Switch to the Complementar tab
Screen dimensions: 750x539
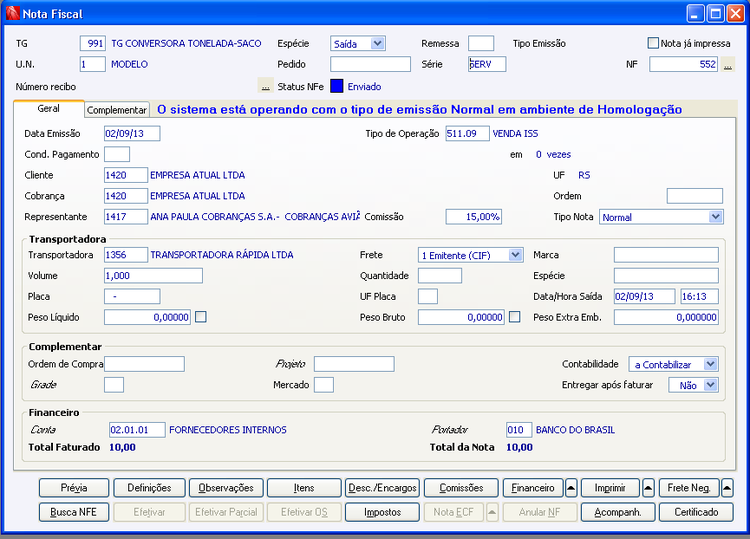pos(117,109)
